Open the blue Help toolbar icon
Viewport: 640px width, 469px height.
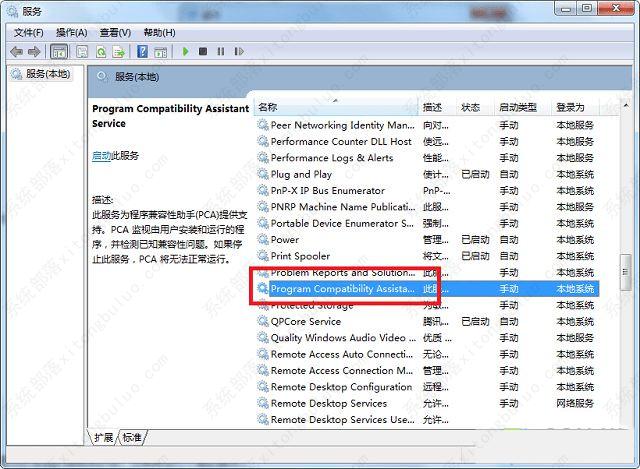[143, 51]
